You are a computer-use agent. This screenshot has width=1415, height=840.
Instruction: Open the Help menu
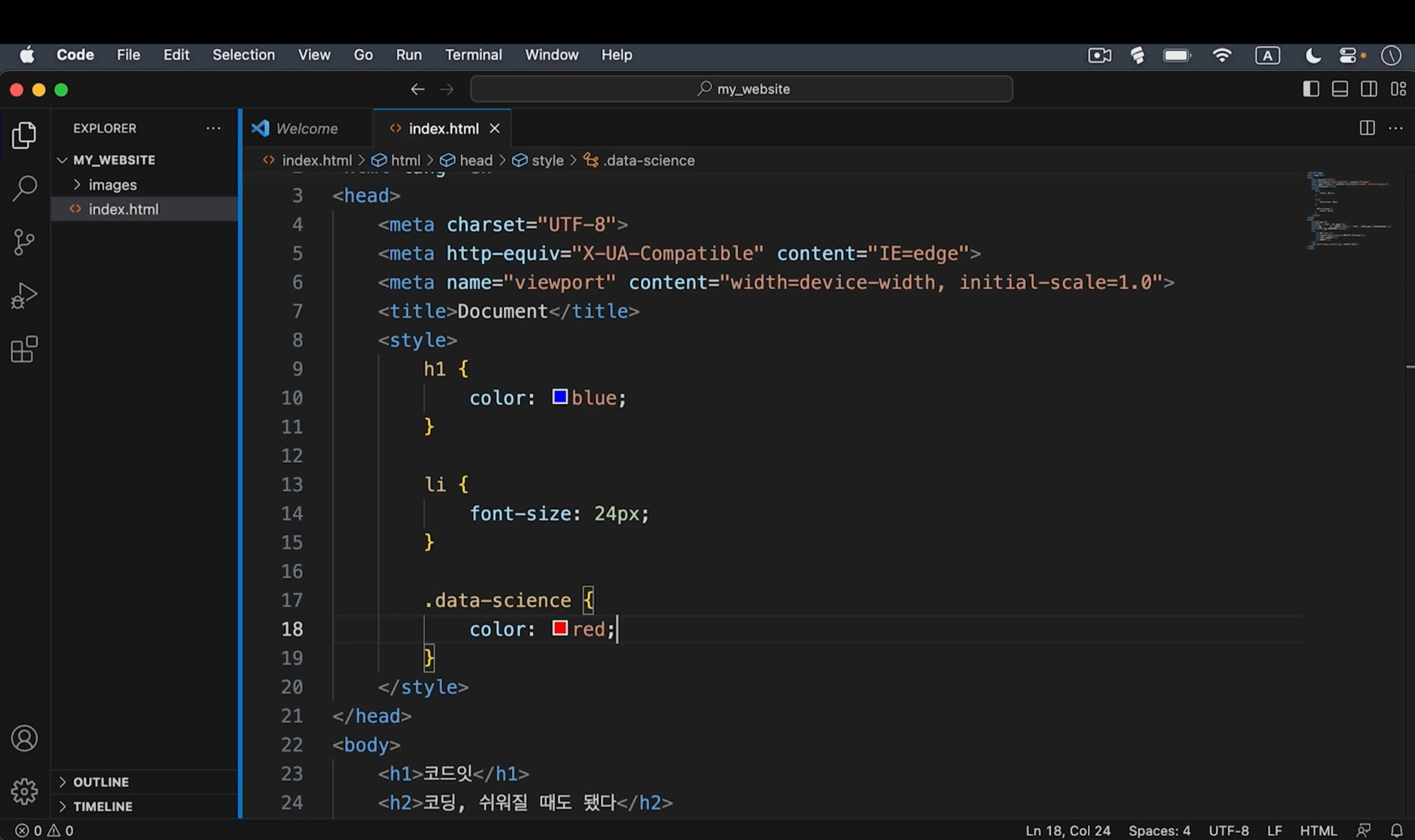[616, 55]
